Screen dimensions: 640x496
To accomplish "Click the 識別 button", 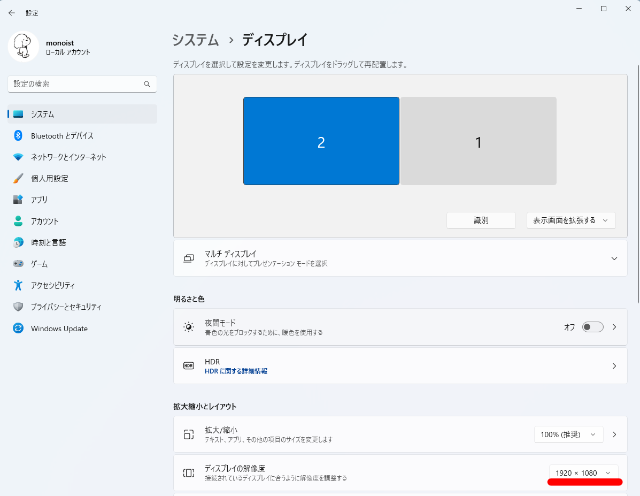I will pyautogui.click(x=481, y=220).
